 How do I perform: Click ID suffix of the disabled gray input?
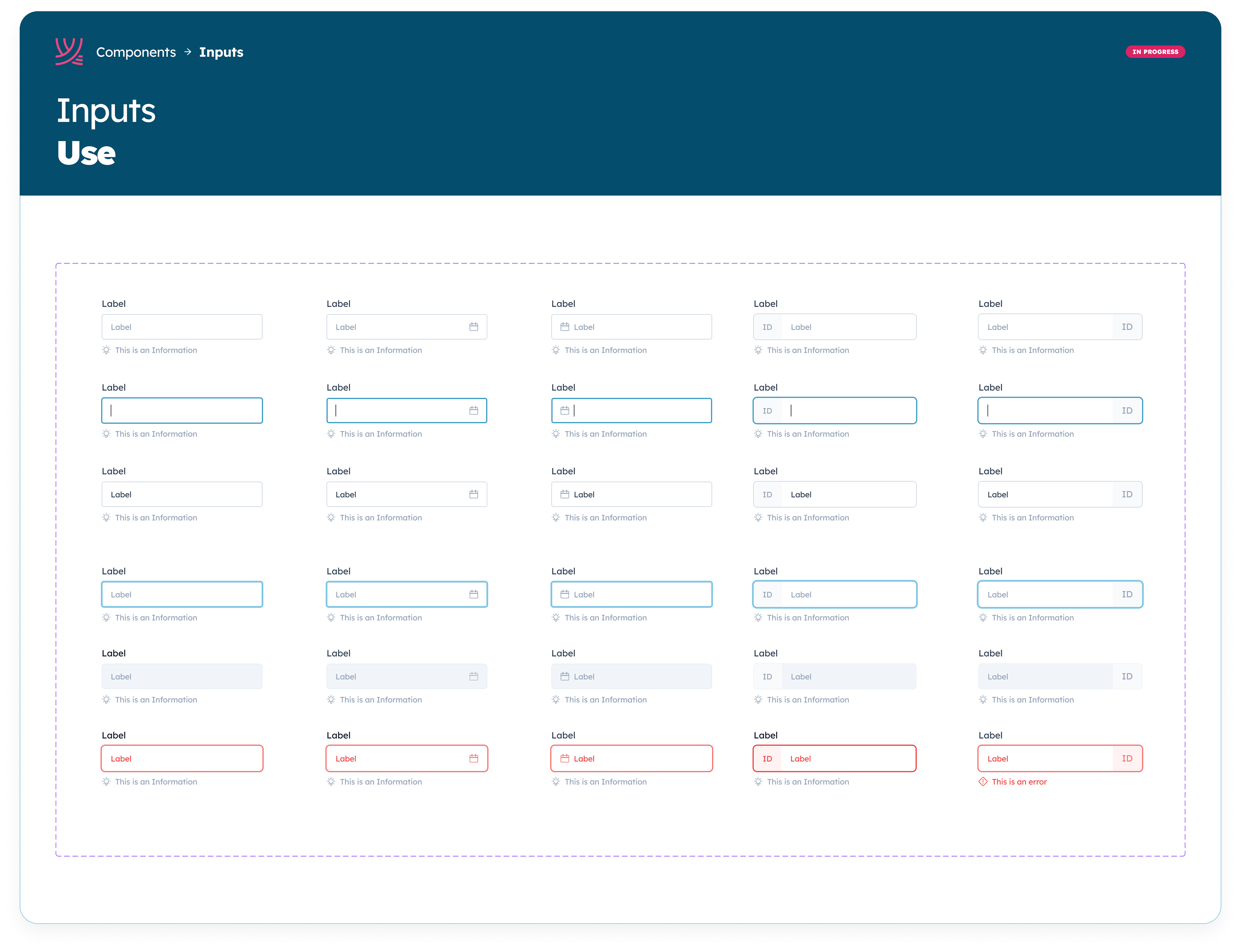[1127, 677]
